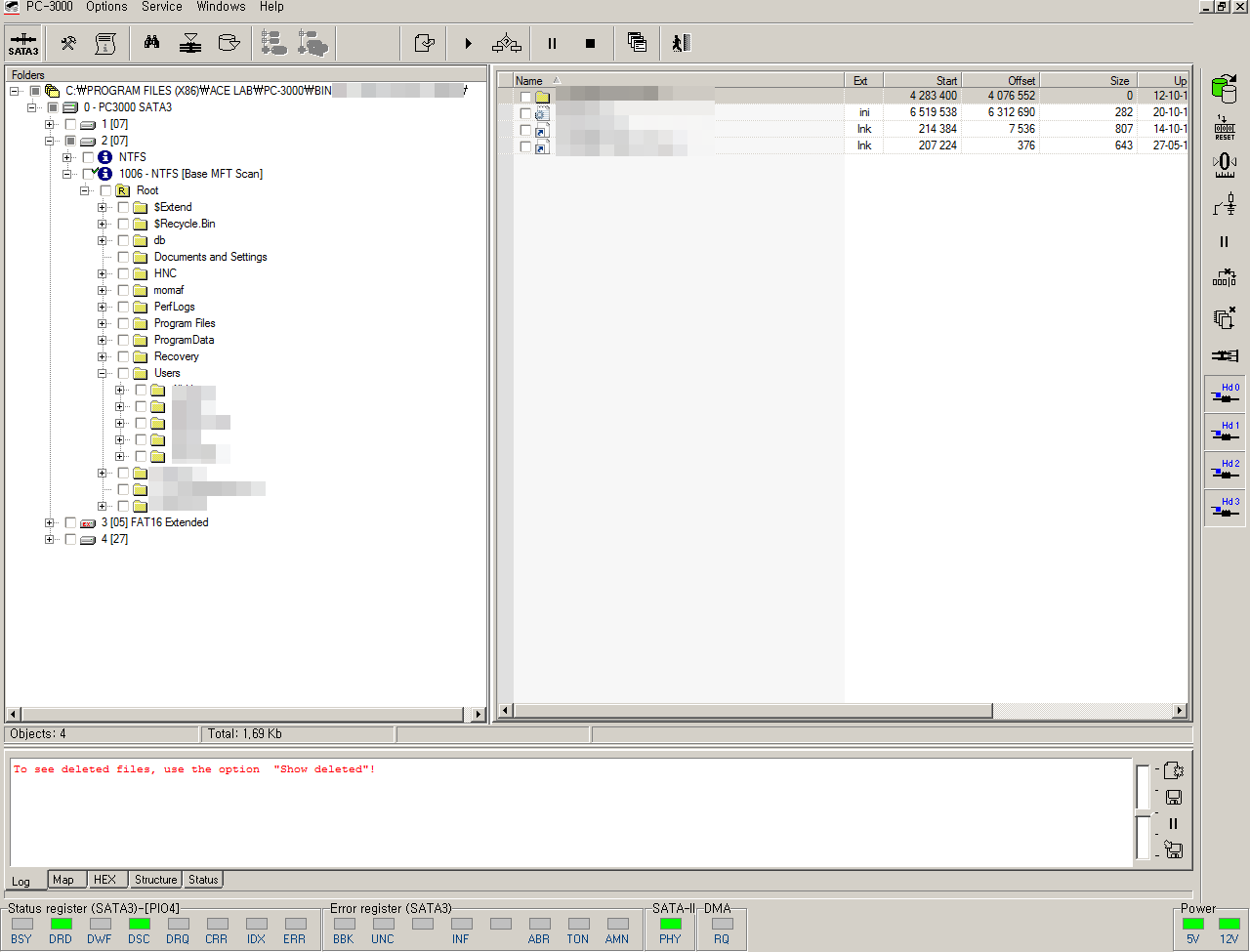Click the filter funnel toolbar icon
The height and width of the screenshot is (952, 1250).
(x=190, y=43)
